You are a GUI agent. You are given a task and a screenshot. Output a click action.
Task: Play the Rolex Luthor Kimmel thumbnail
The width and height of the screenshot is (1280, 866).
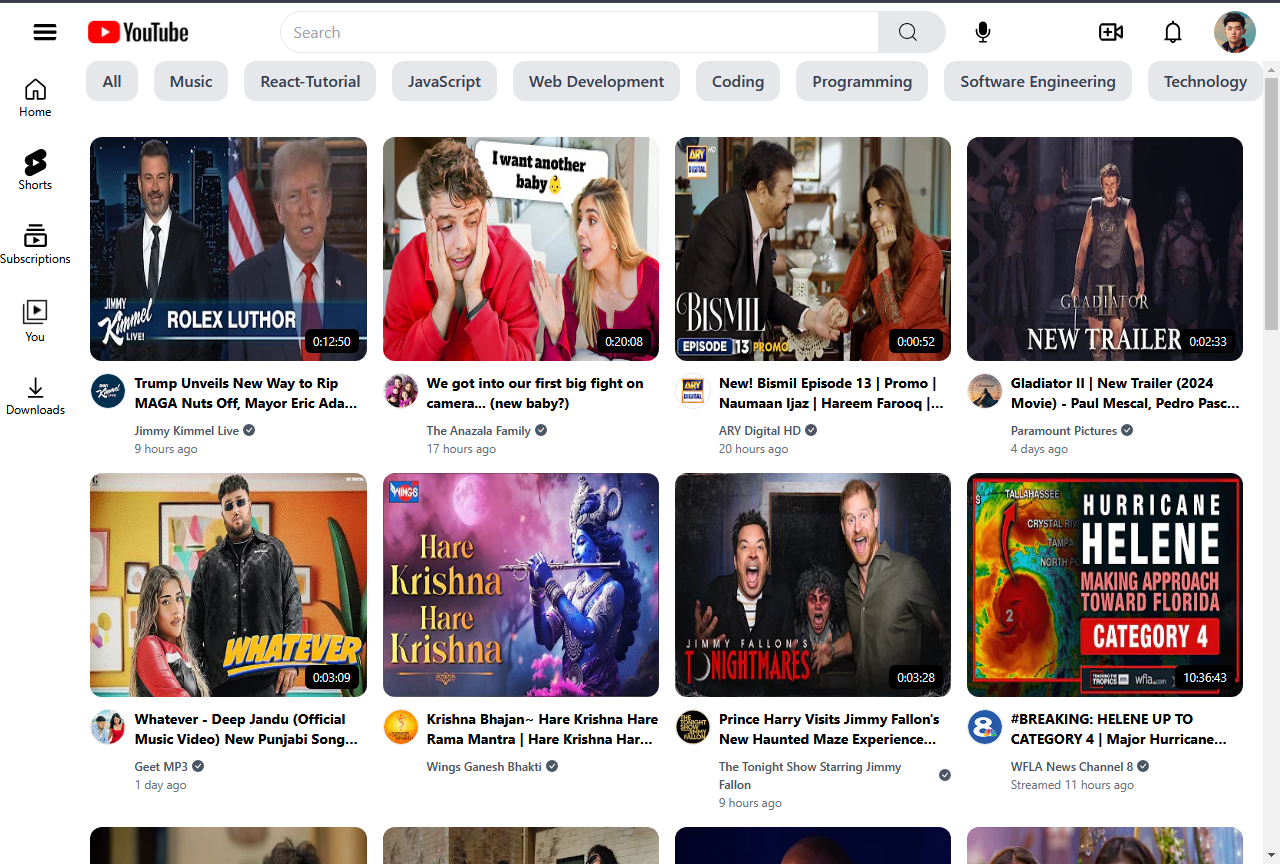228,249
